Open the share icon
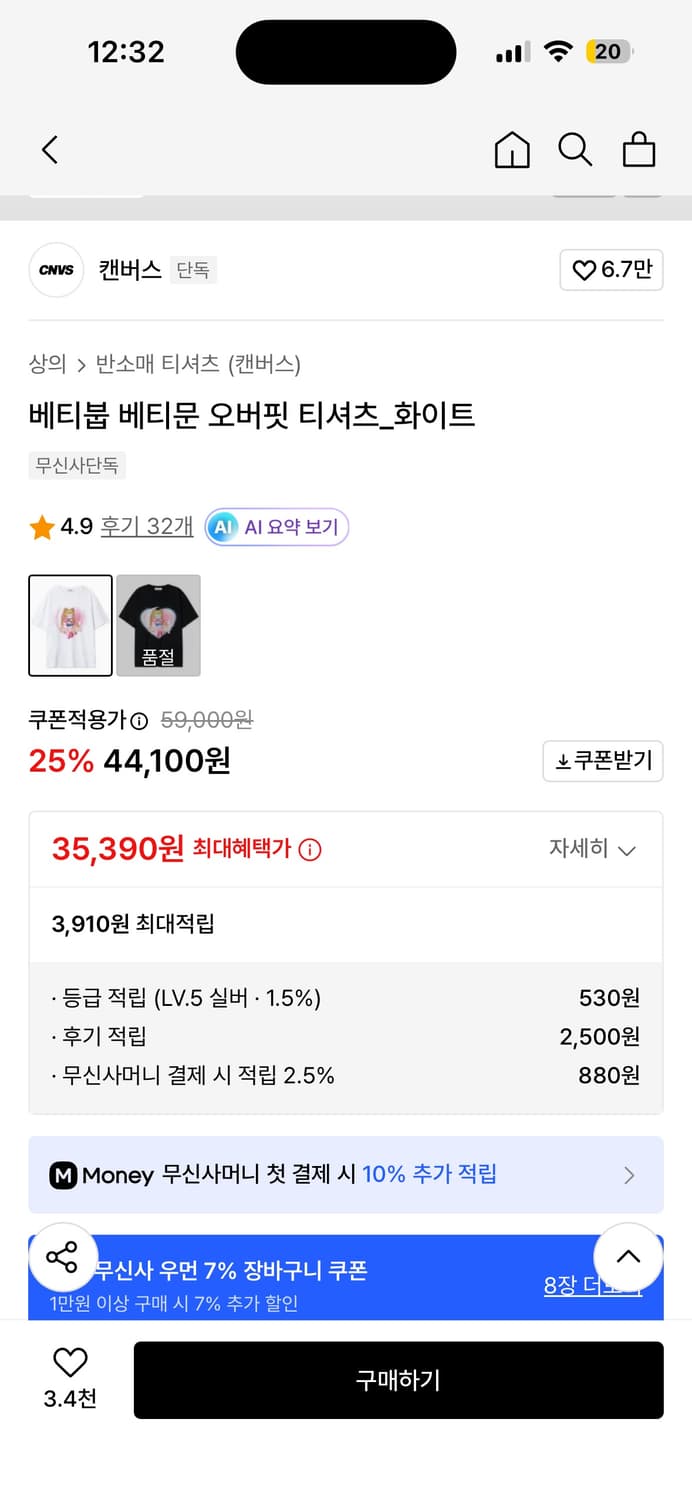692x1500 pixels. point(63,1257)
